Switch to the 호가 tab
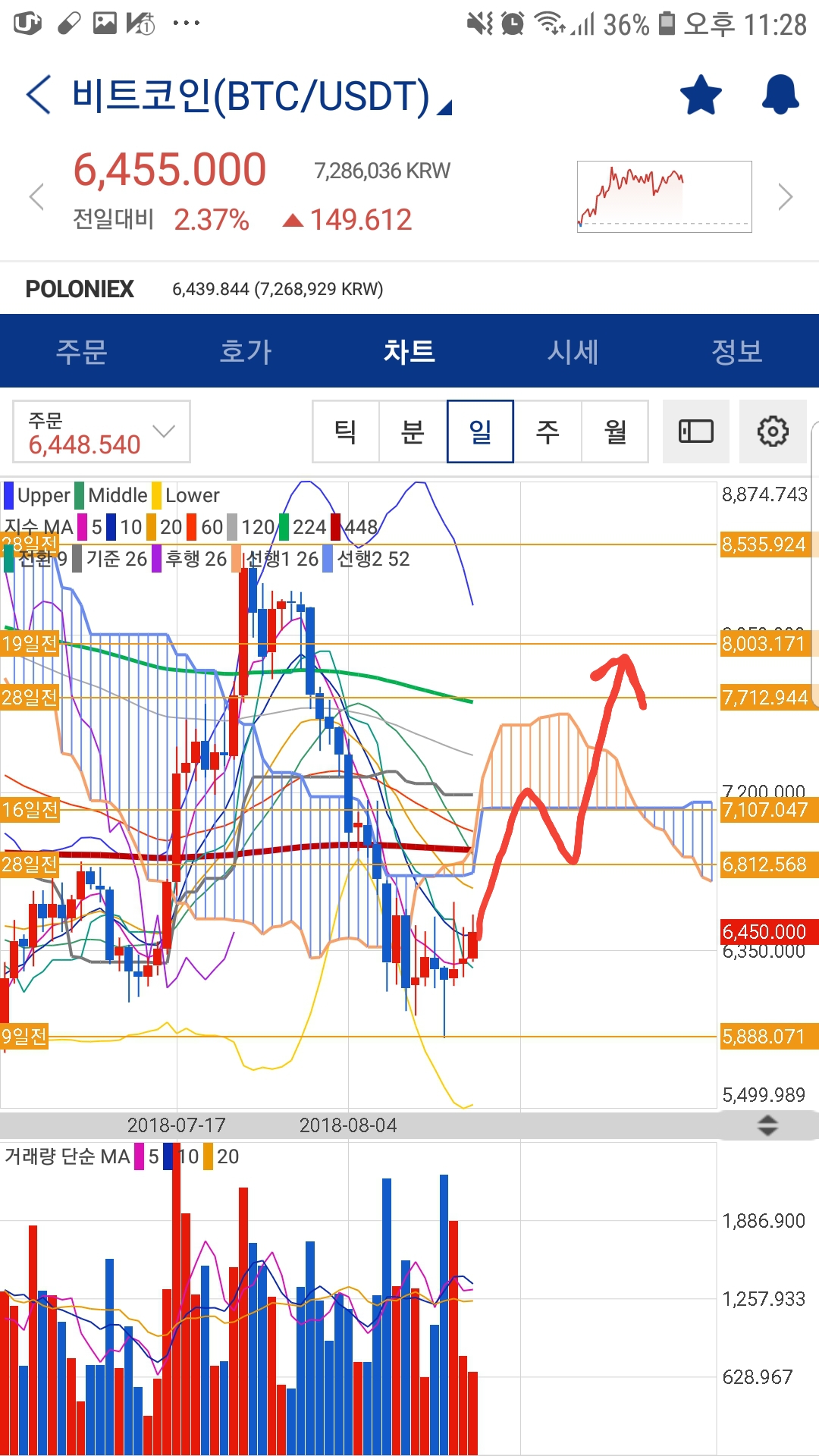Viewport: 819px width, 1456px height. tap(246, 351)
